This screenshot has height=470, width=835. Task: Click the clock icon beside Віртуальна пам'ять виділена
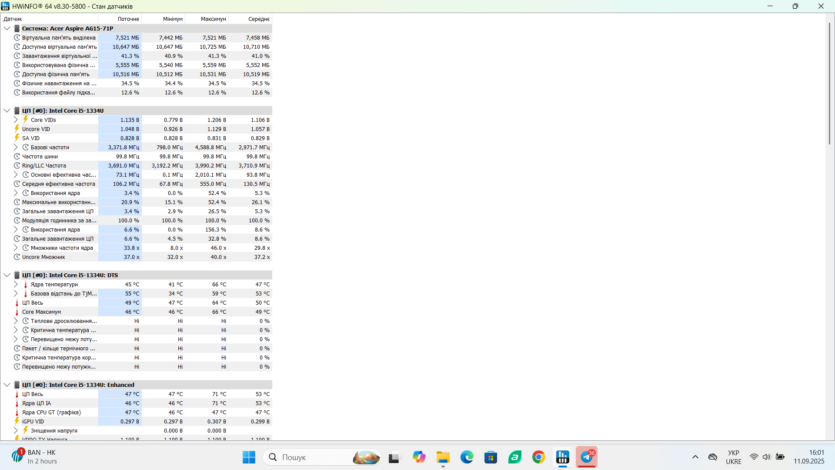pos(17,38)
